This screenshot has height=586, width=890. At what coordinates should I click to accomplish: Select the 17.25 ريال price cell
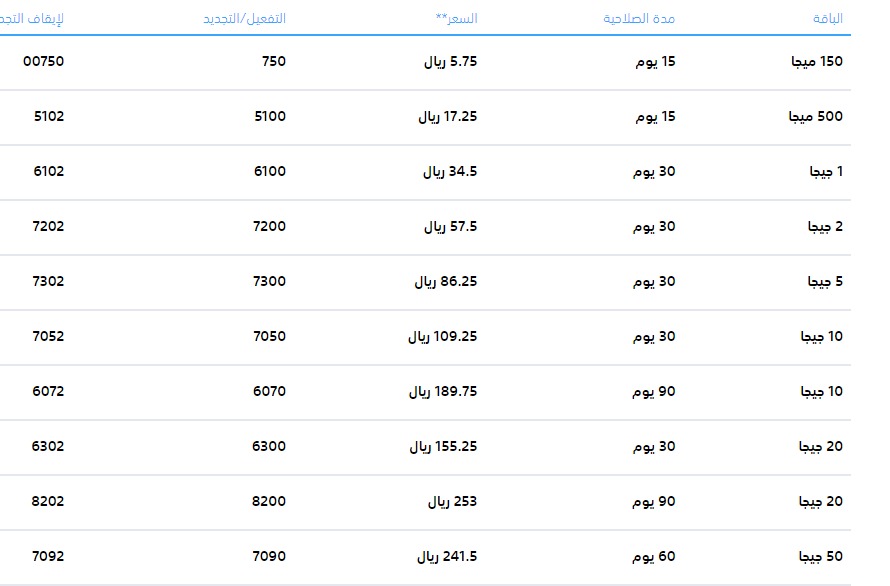coord(447,117)
